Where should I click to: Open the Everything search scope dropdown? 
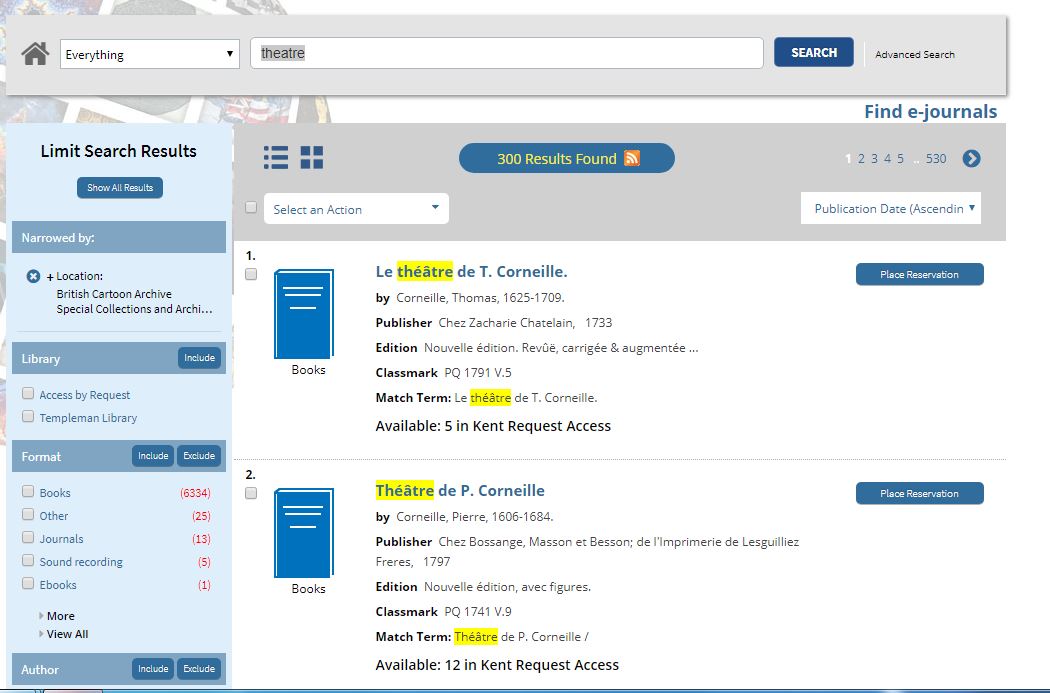(x=150, y=54)
